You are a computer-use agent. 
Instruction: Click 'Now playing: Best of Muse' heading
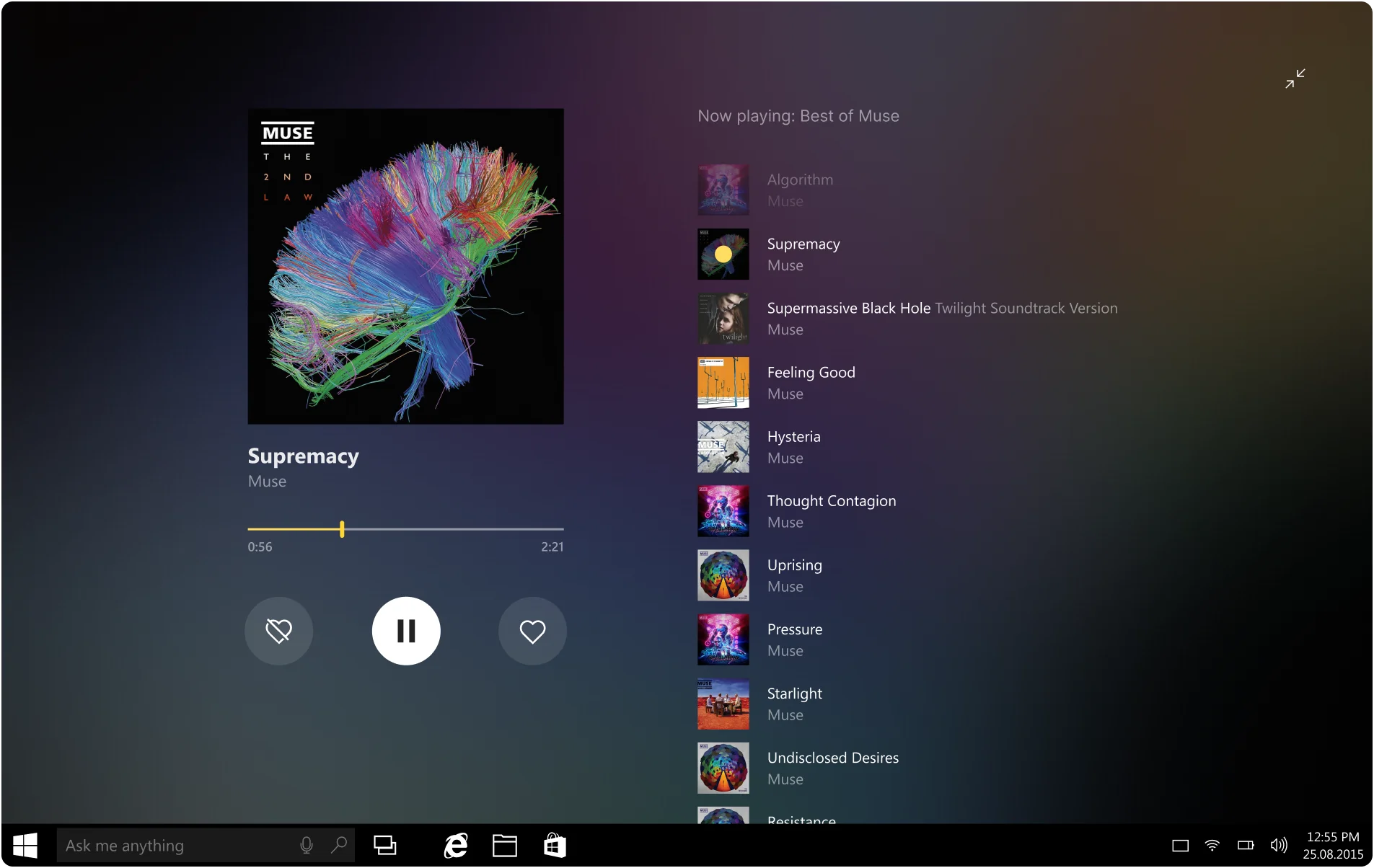(798, 116)
